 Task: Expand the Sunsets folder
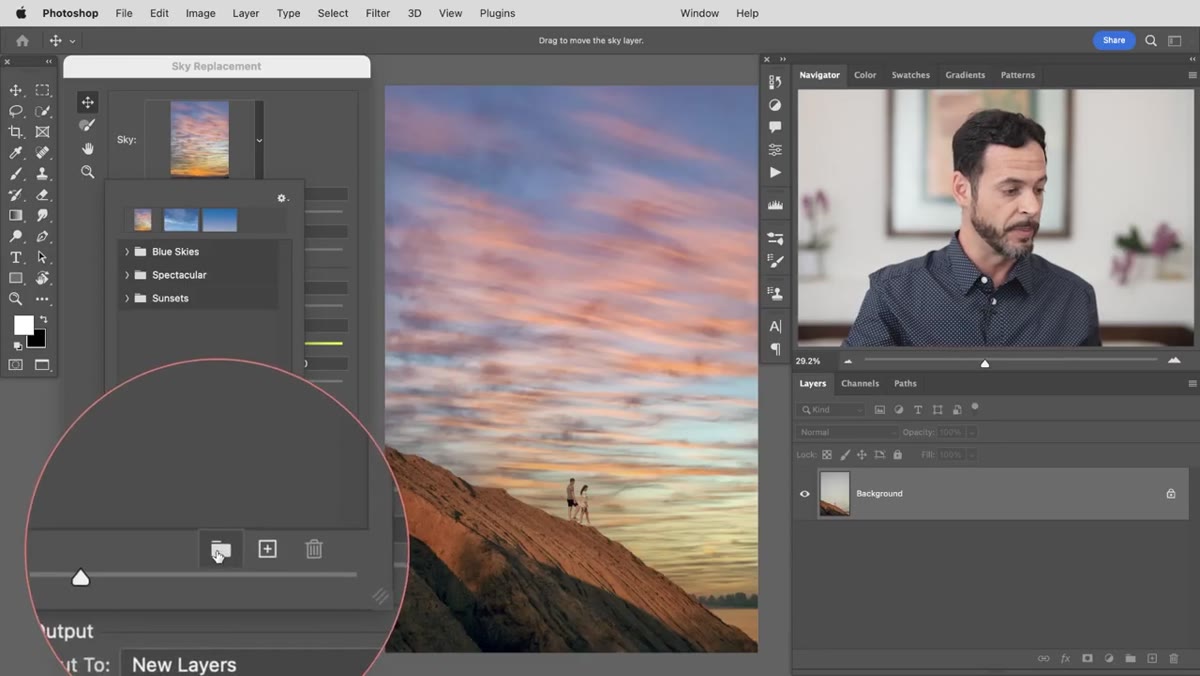coord(127,298)
